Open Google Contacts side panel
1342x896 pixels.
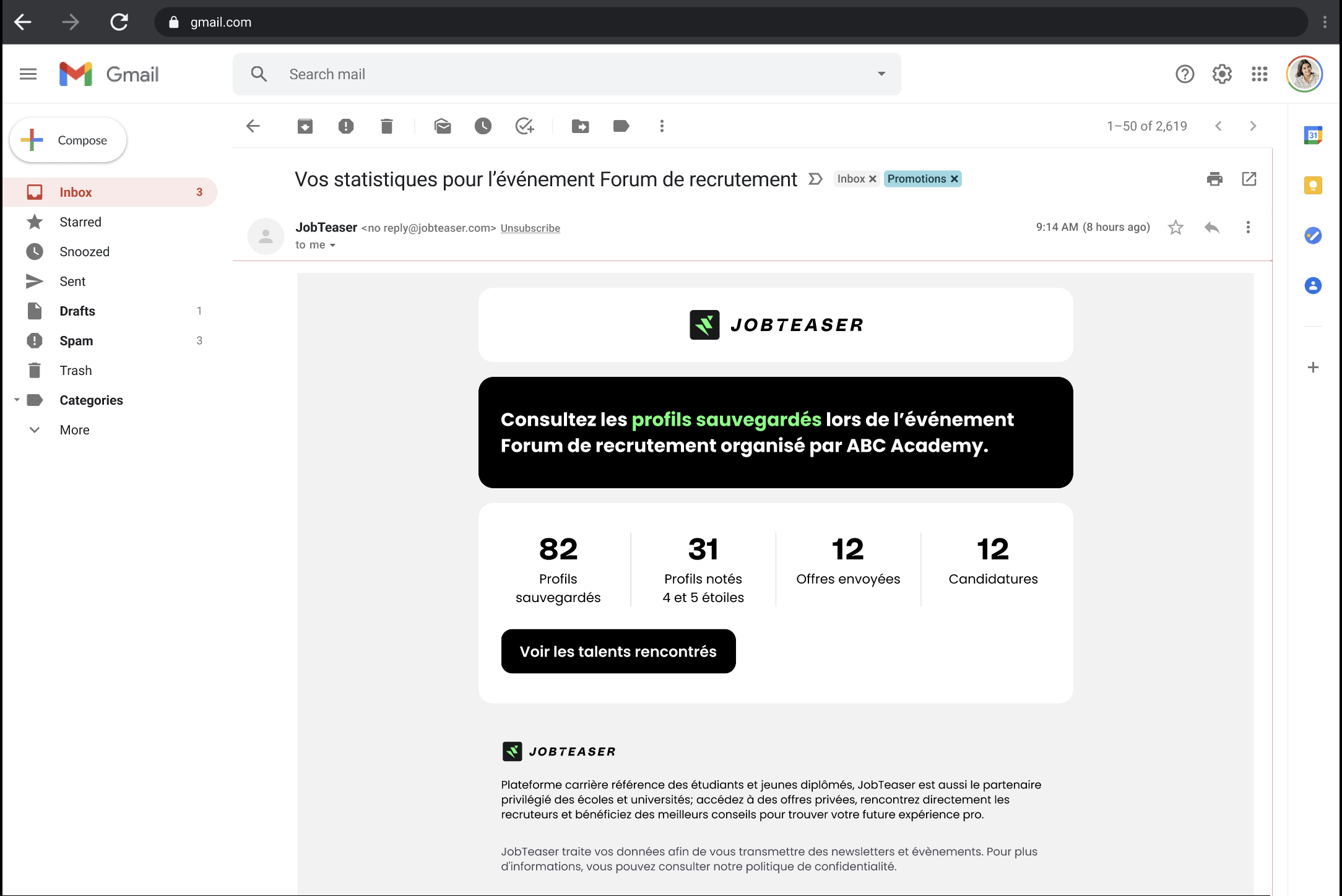tap(1313, 285)
